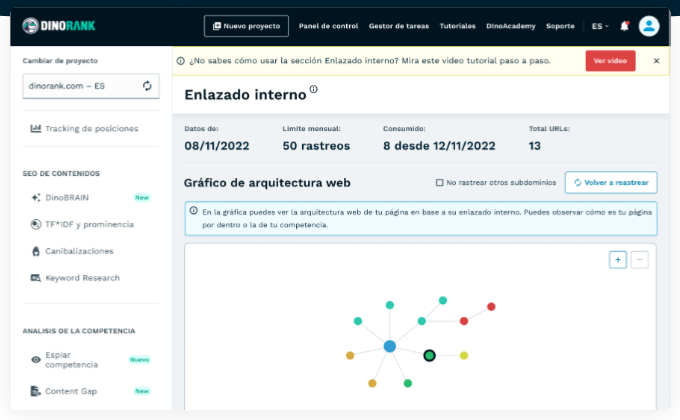Go to Tutoriales
Screen dimensions: 680x420
coord(458,26)
